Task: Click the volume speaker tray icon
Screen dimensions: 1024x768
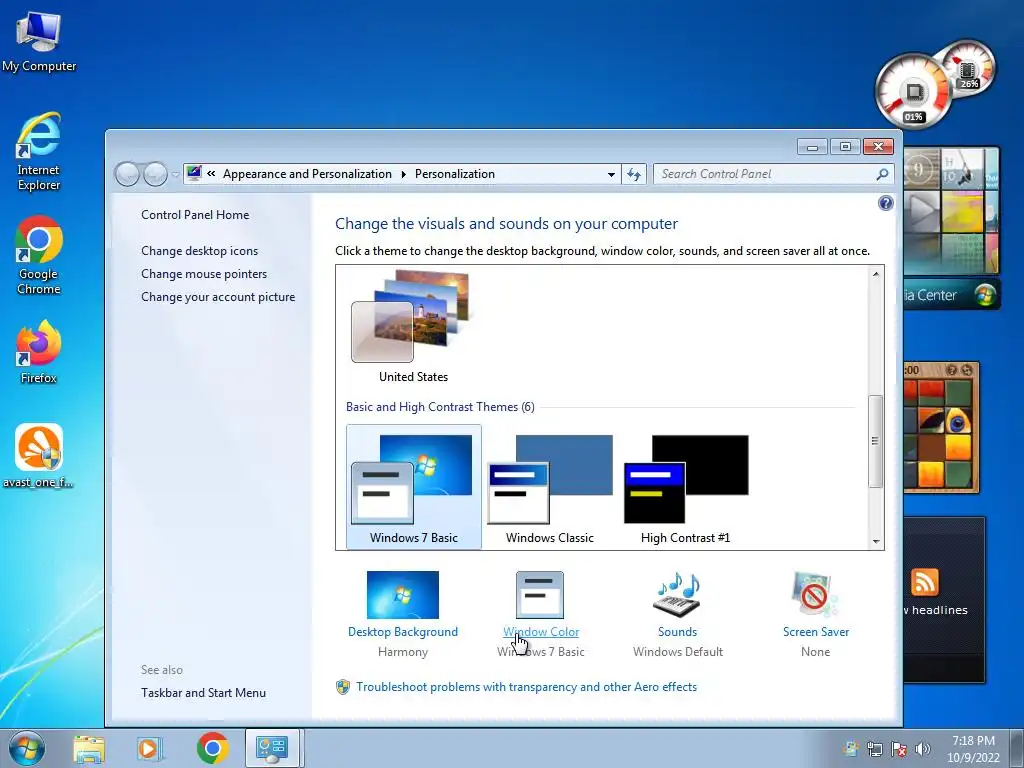Action: point(923,749)
